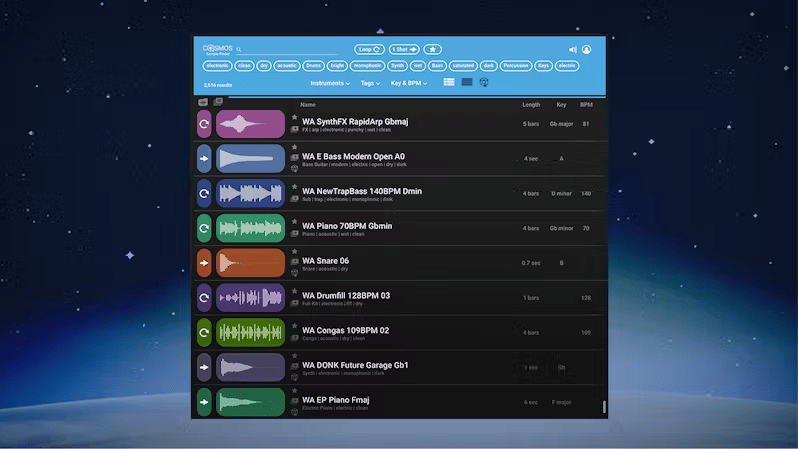Open the circular cosmos view icon

click(x=484, y=82)
